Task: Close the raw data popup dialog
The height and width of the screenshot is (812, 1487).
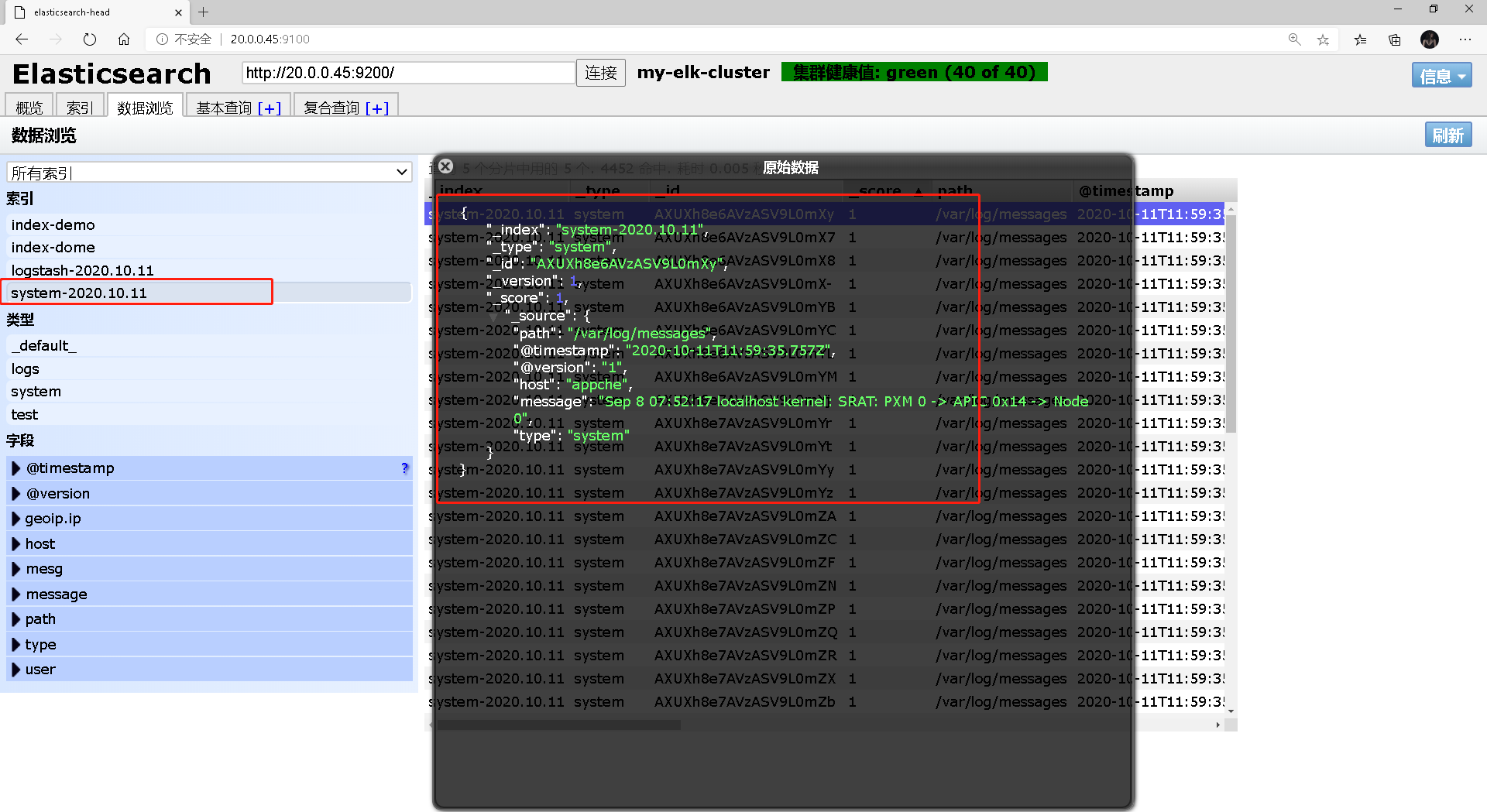Action: [445, 166]
